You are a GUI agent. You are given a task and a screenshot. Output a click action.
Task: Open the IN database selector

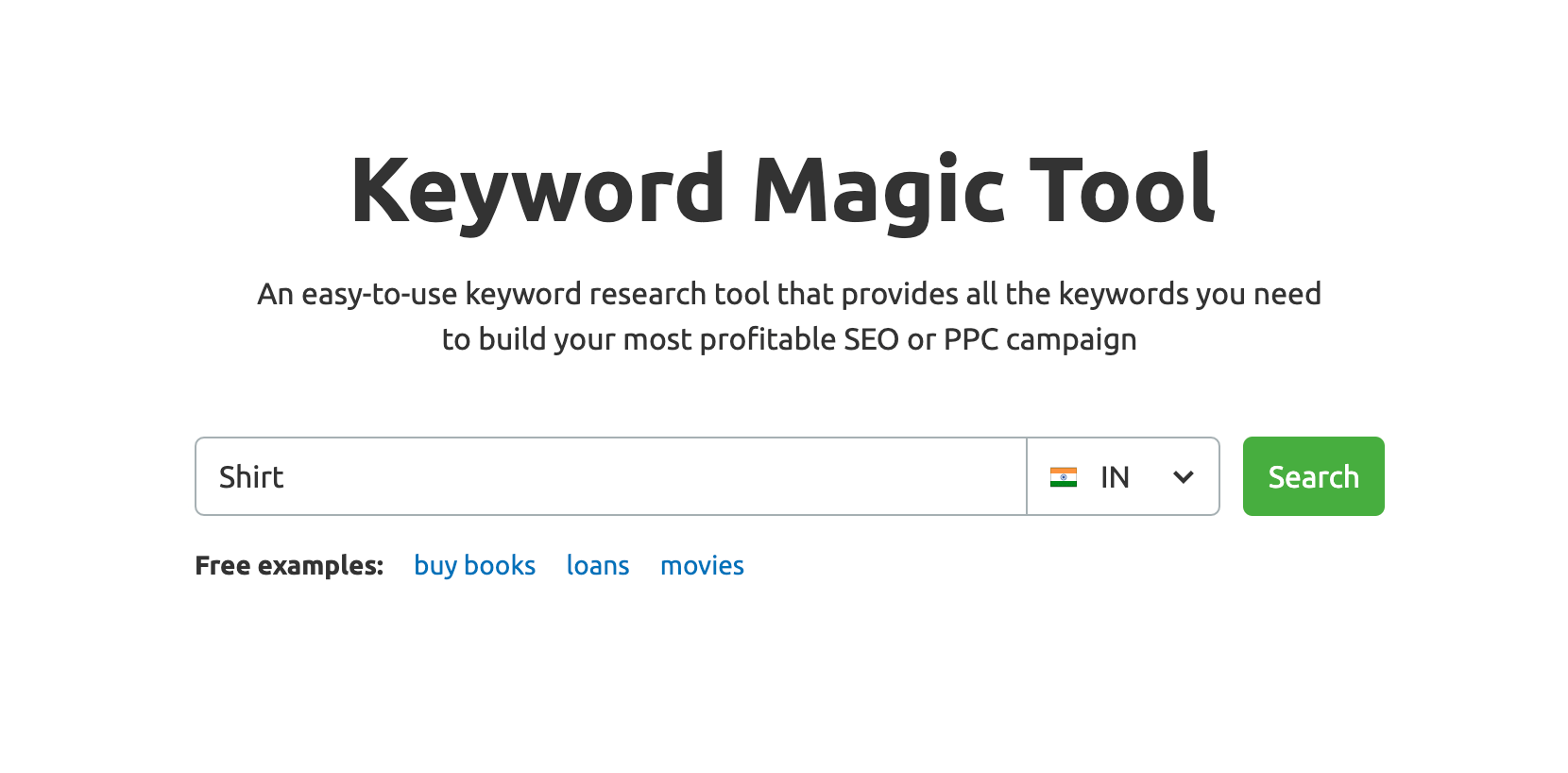(x=1123, y=476)
